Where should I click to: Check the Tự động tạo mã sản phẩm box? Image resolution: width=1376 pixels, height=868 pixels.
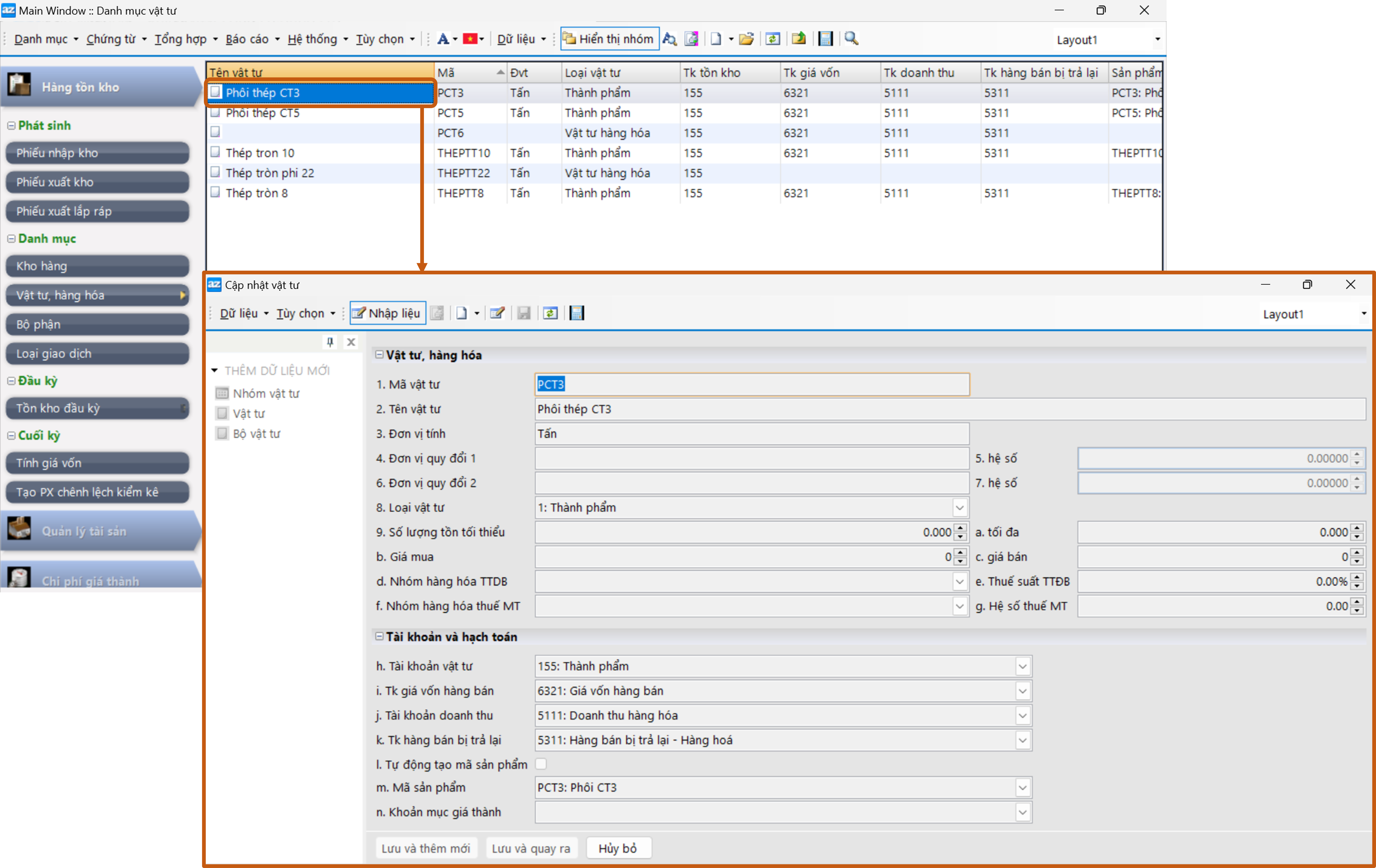(x=541, y=764)
